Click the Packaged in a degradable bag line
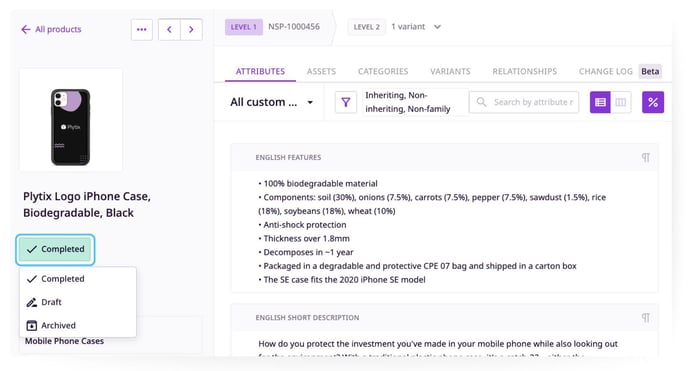This screenshot has width=688, height=371. [417, 266]
